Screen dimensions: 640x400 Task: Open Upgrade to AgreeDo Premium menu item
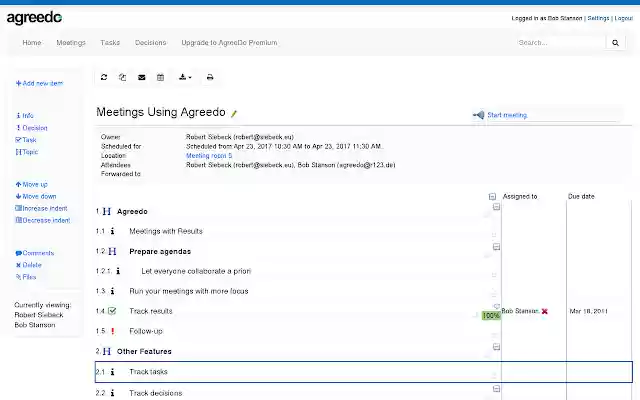229,42
